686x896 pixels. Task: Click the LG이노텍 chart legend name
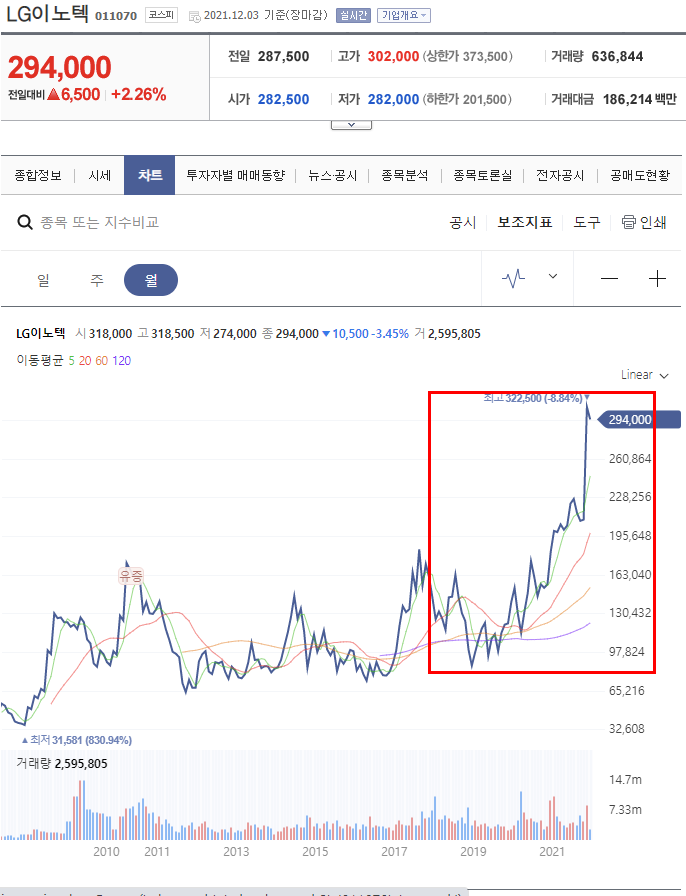coord(41,333)
